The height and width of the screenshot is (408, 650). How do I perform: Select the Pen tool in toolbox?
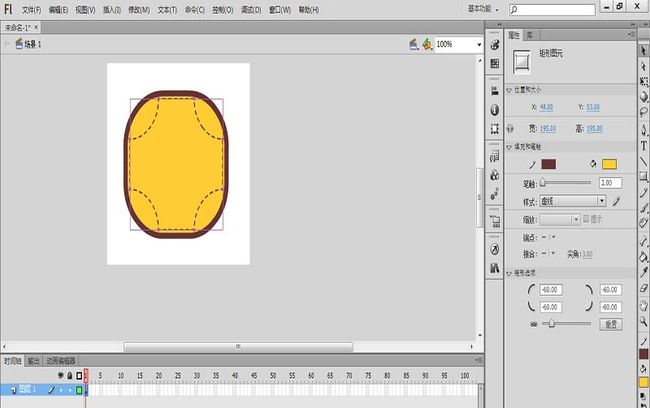(x=643, y=130)
